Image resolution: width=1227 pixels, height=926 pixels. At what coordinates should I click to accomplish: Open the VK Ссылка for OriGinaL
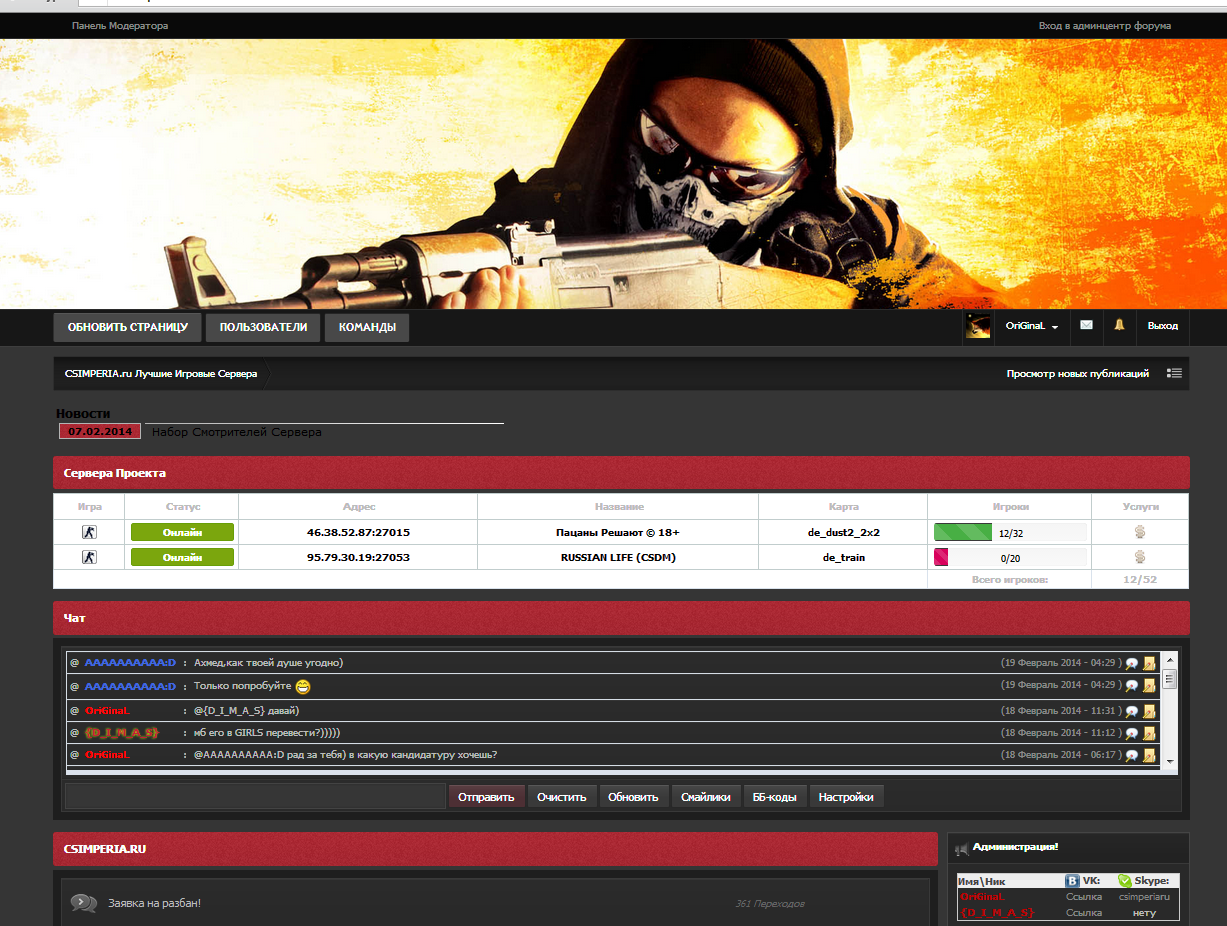click(1084, 897)
